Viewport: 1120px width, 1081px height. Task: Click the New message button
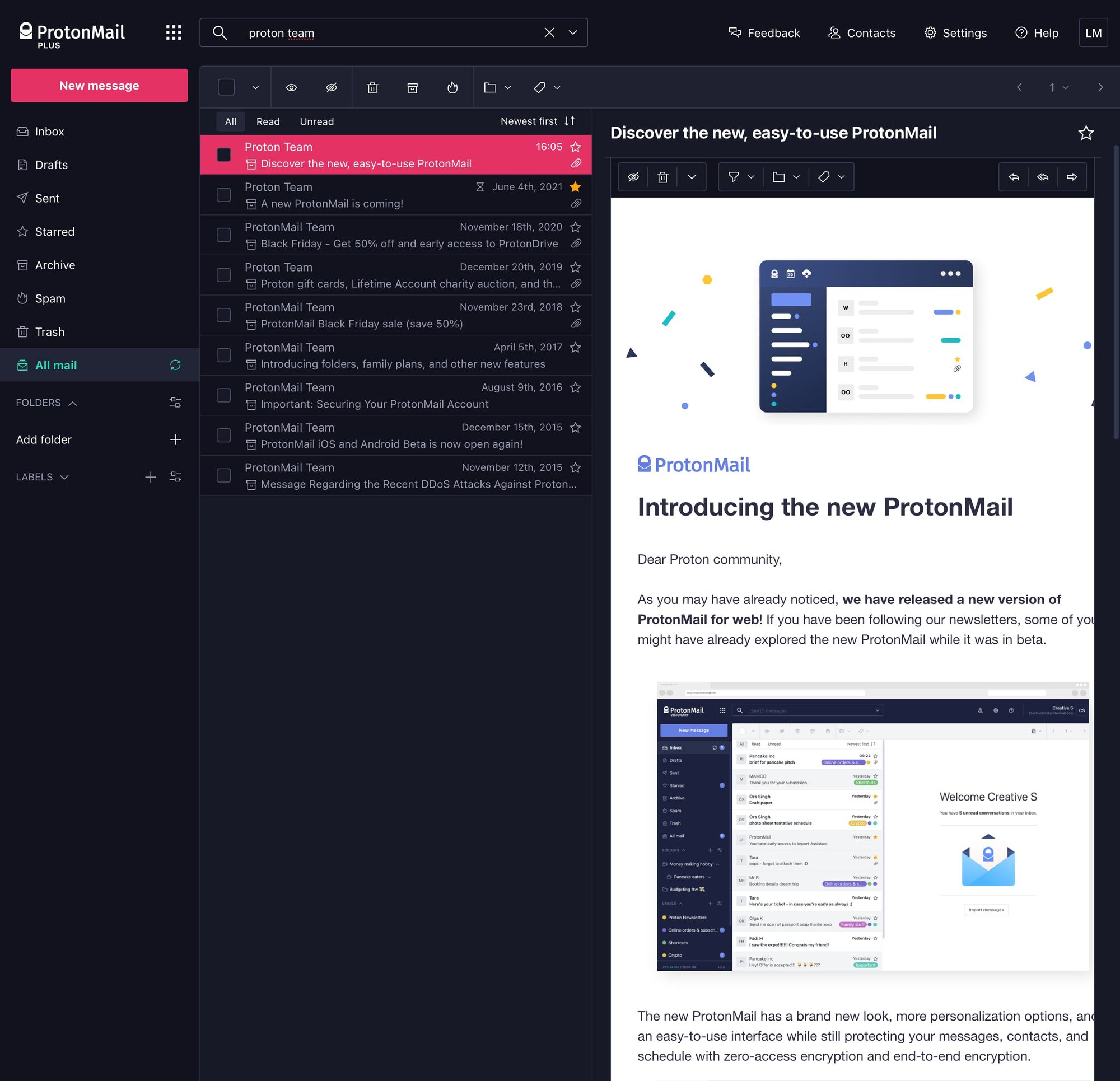pyautogui.click(x=100, y=86)
